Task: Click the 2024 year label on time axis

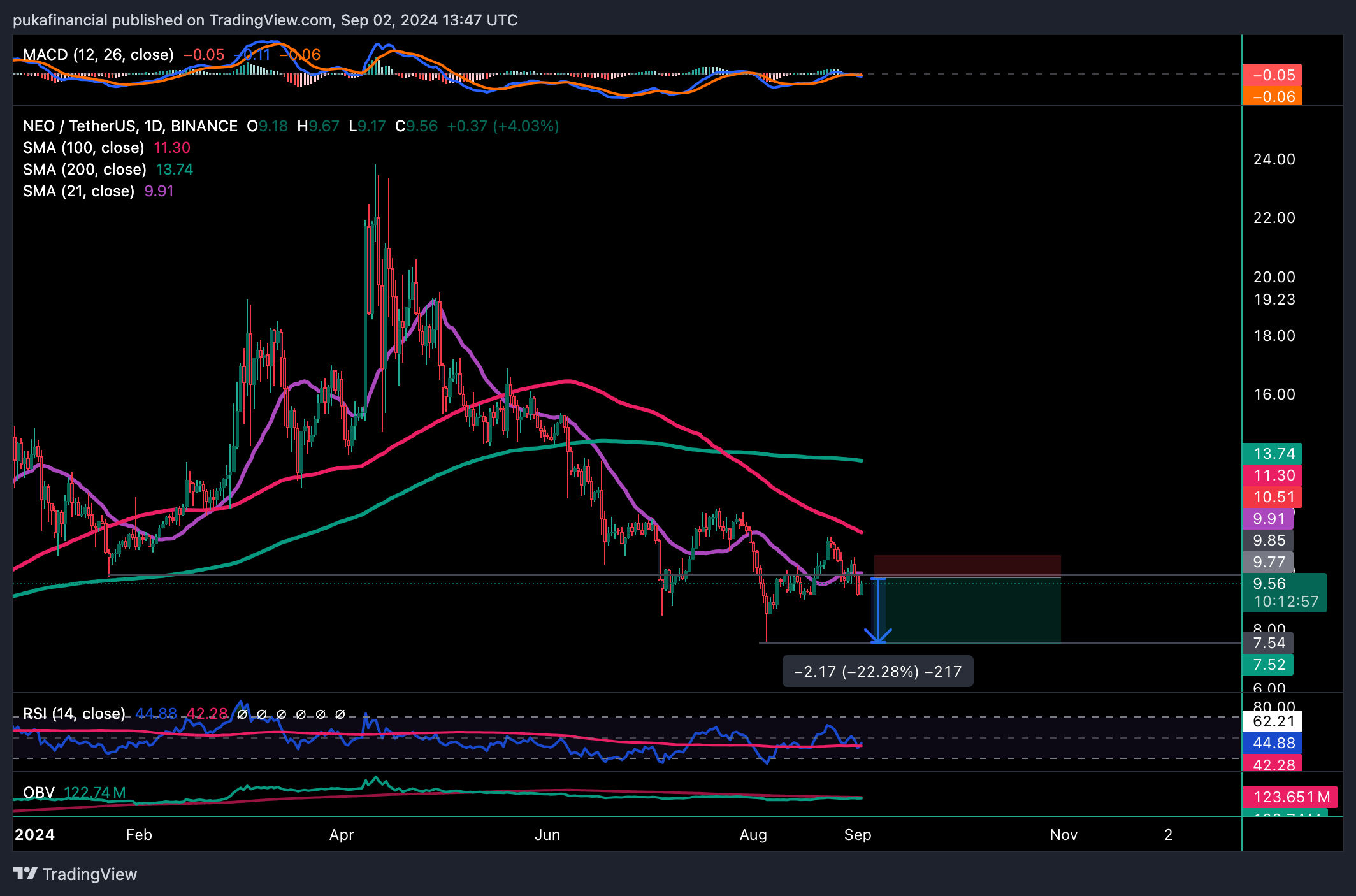Action: (x=34, y=835)
